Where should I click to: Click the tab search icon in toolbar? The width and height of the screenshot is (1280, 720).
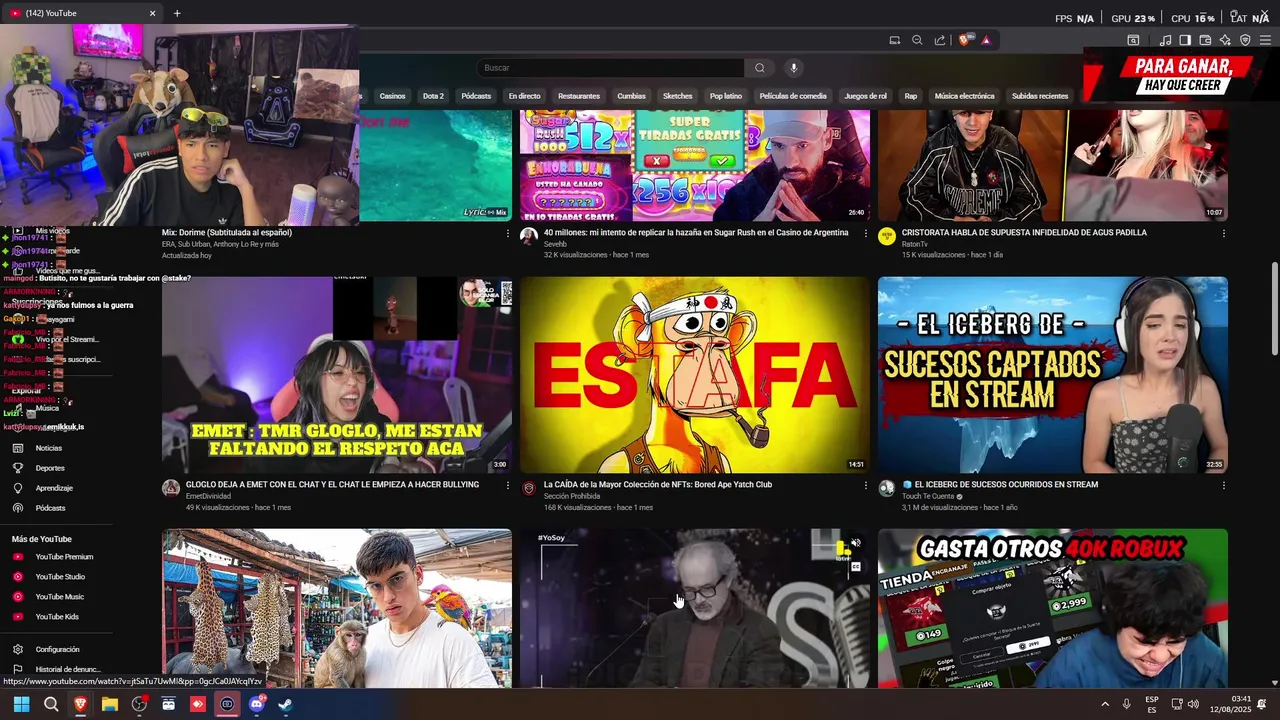tap(1133, 40)
